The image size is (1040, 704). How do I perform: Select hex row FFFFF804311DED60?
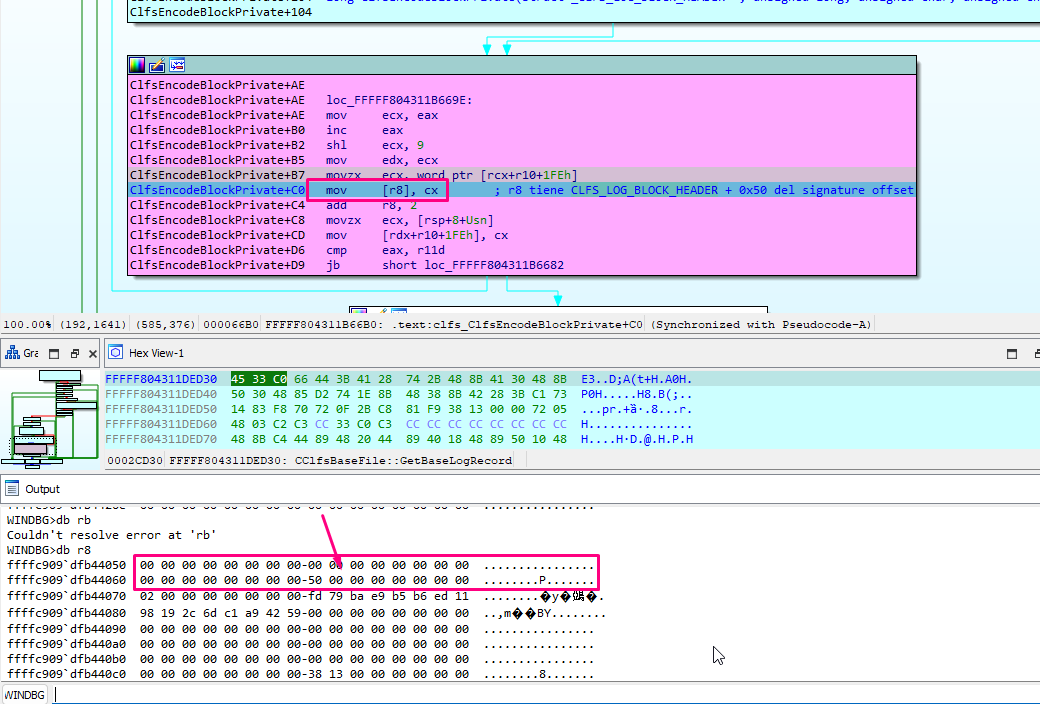[x=399, y=424]
